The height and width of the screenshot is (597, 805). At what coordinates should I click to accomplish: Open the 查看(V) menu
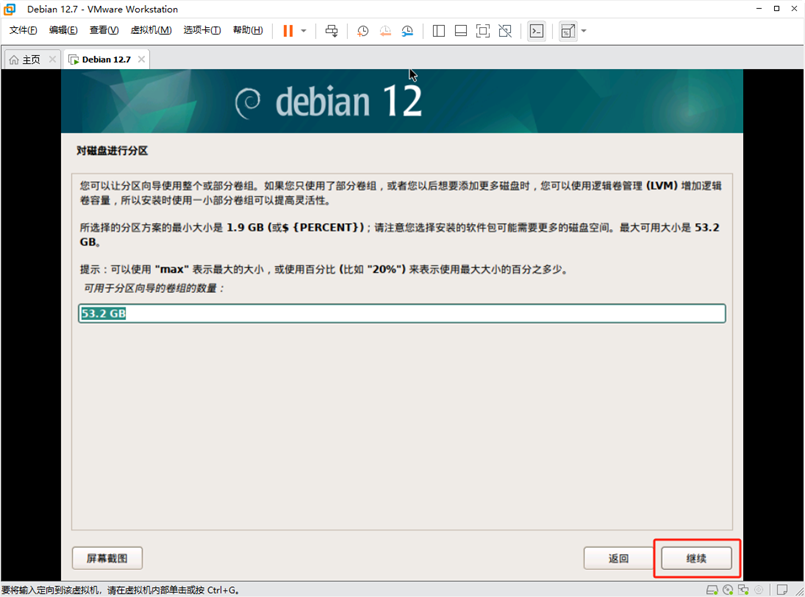click(104, 30)
